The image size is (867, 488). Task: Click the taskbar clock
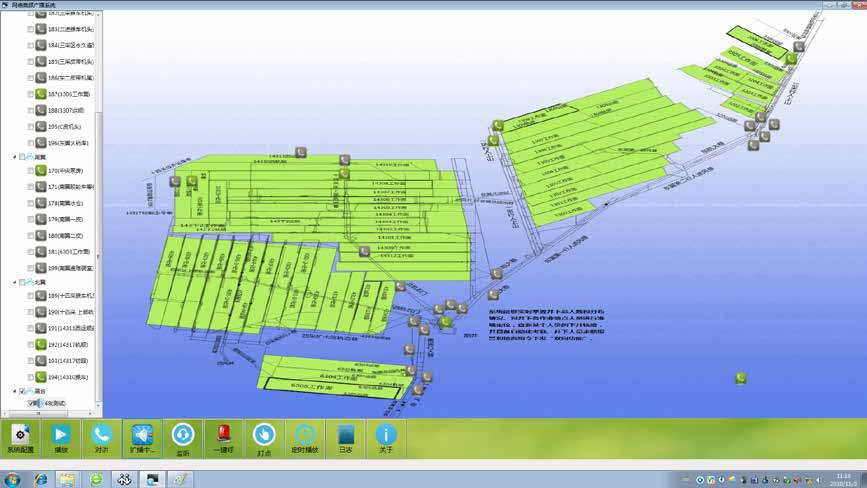click(844, 479)
